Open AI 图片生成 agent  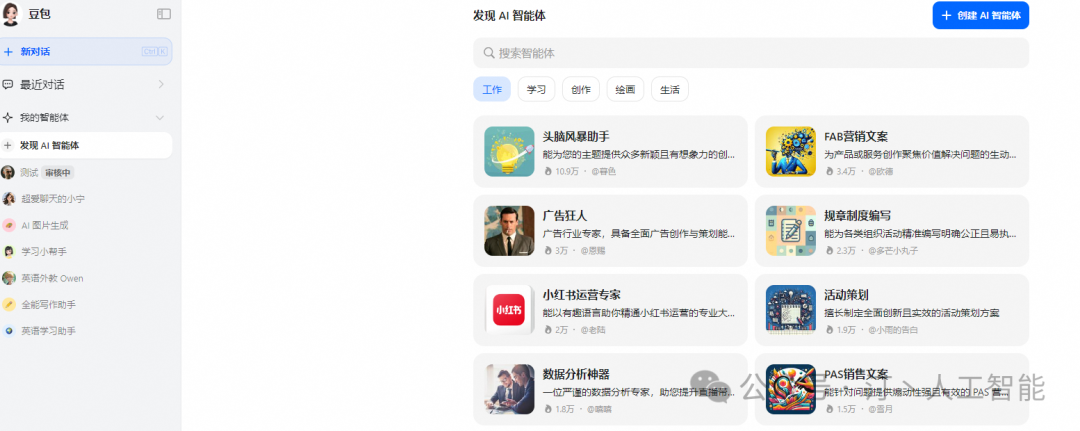[45, 225]
